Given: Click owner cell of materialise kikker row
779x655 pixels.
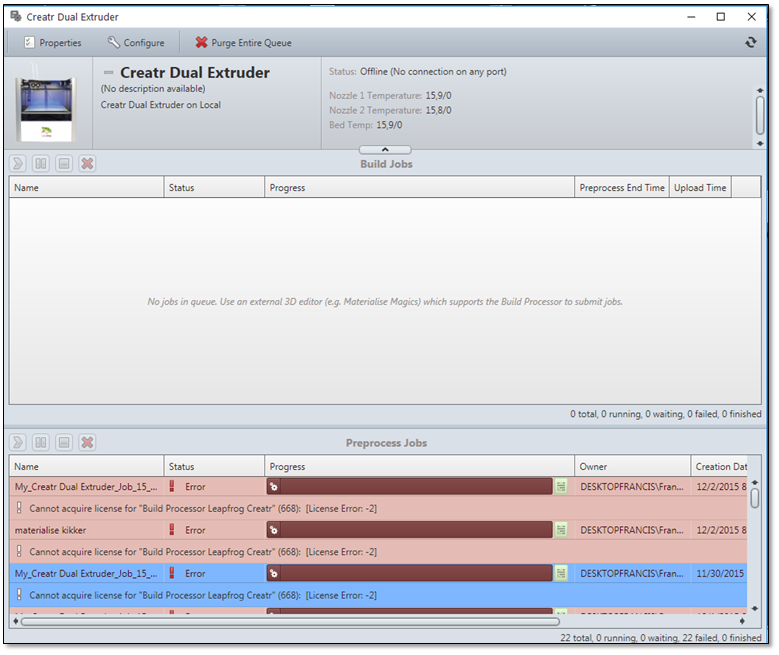Looking at the screenshot, I should coord(632,530).
